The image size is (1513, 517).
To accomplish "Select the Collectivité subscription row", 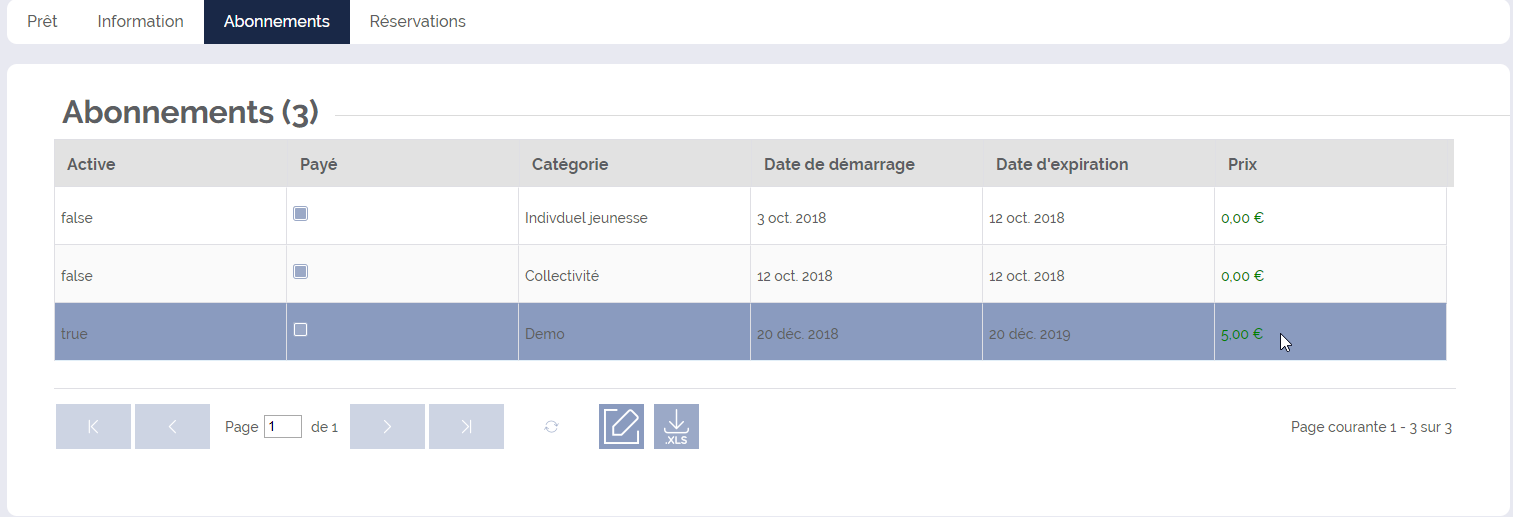I will tap(750, 274).
